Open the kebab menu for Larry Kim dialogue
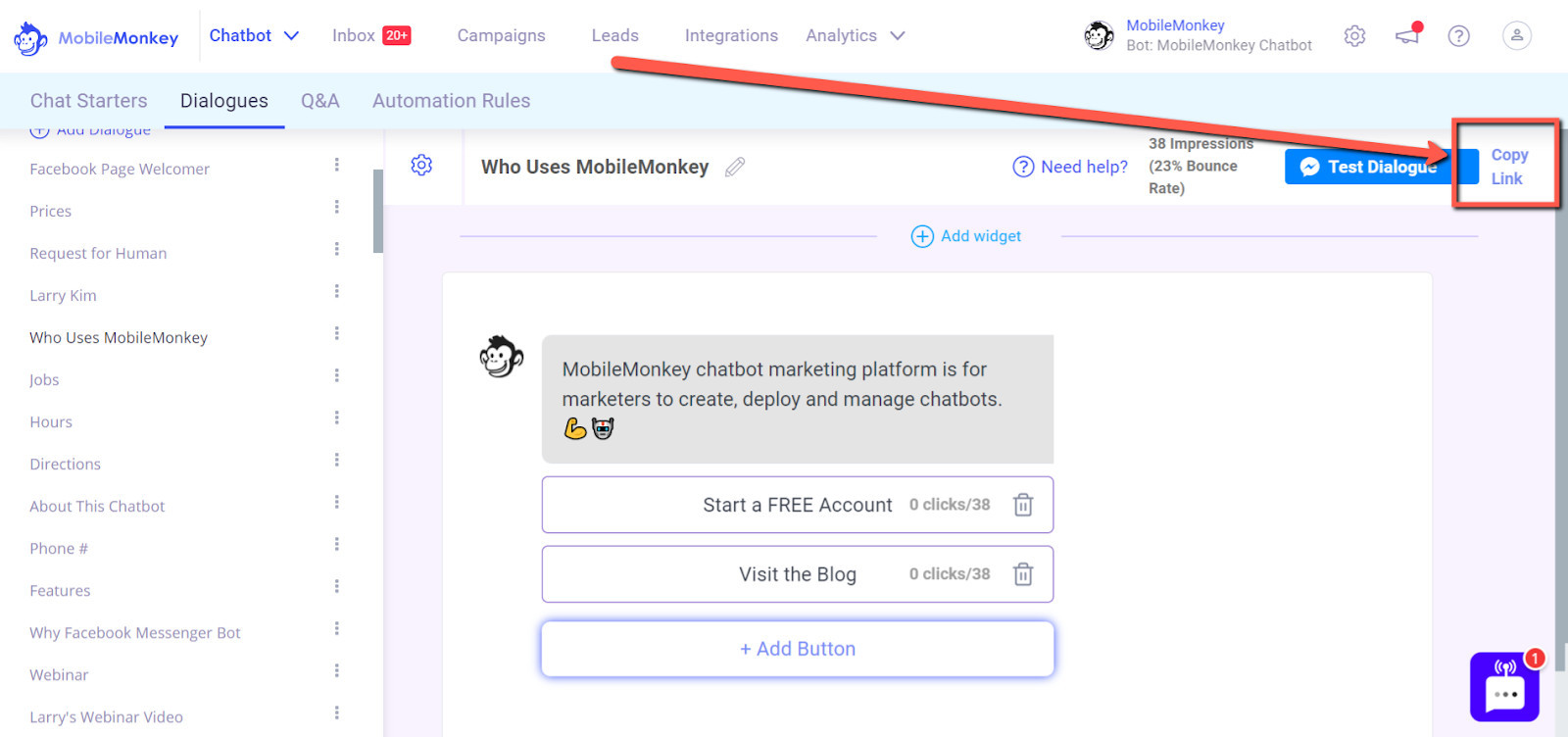The height and width of the screenshot is (737, 1568). point(336,291)
